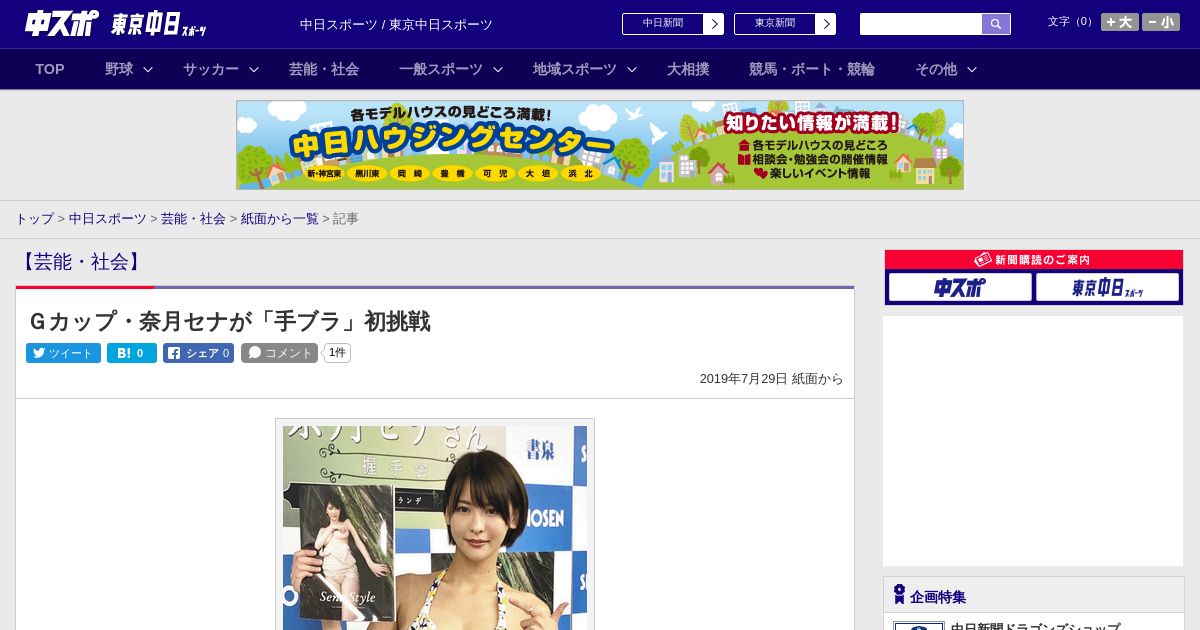1200x630 pixels.
Task: Open the 芸能・社会 menu item
Action: 324,69
